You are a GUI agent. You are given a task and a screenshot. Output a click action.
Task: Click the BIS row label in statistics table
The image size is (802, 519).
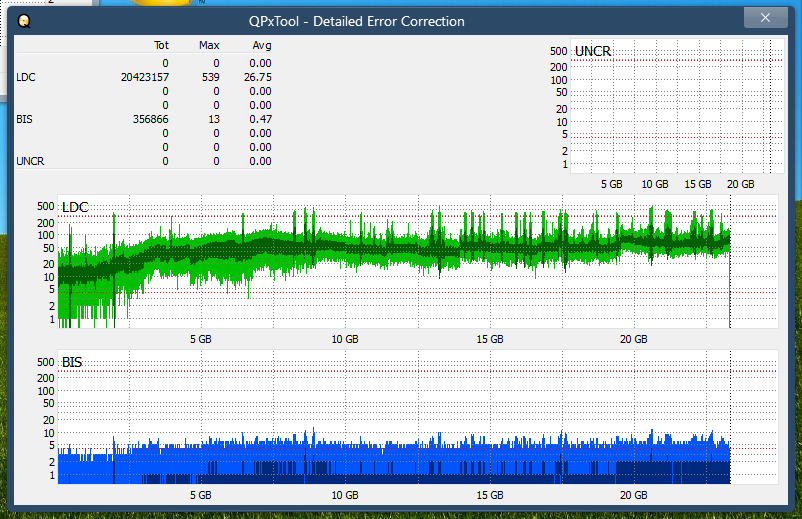click(x=24, y=119)
